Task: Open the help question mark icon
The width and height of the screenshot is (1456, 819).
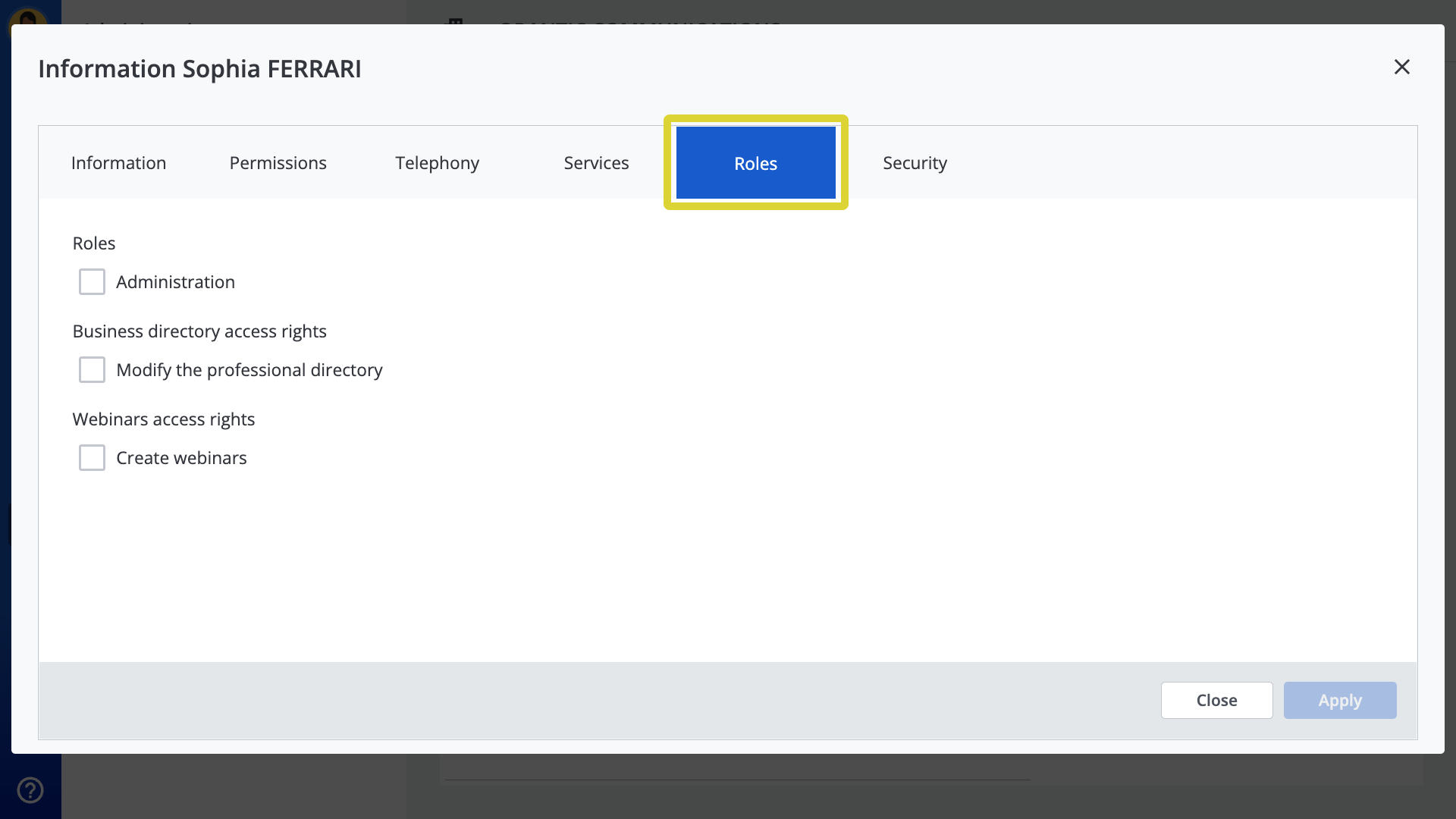Action: pyautogui.click(x=30, y=789)
